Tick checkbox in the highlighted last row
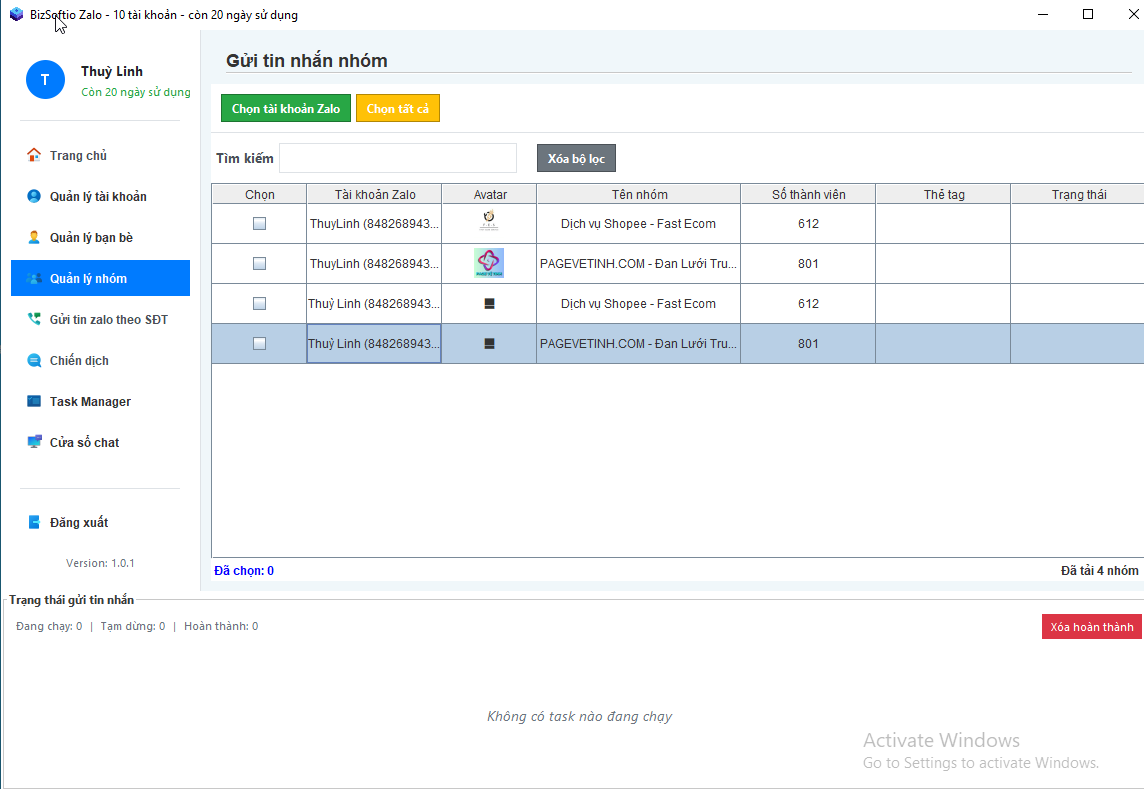 pyautogui.click(x=259, y=344)
